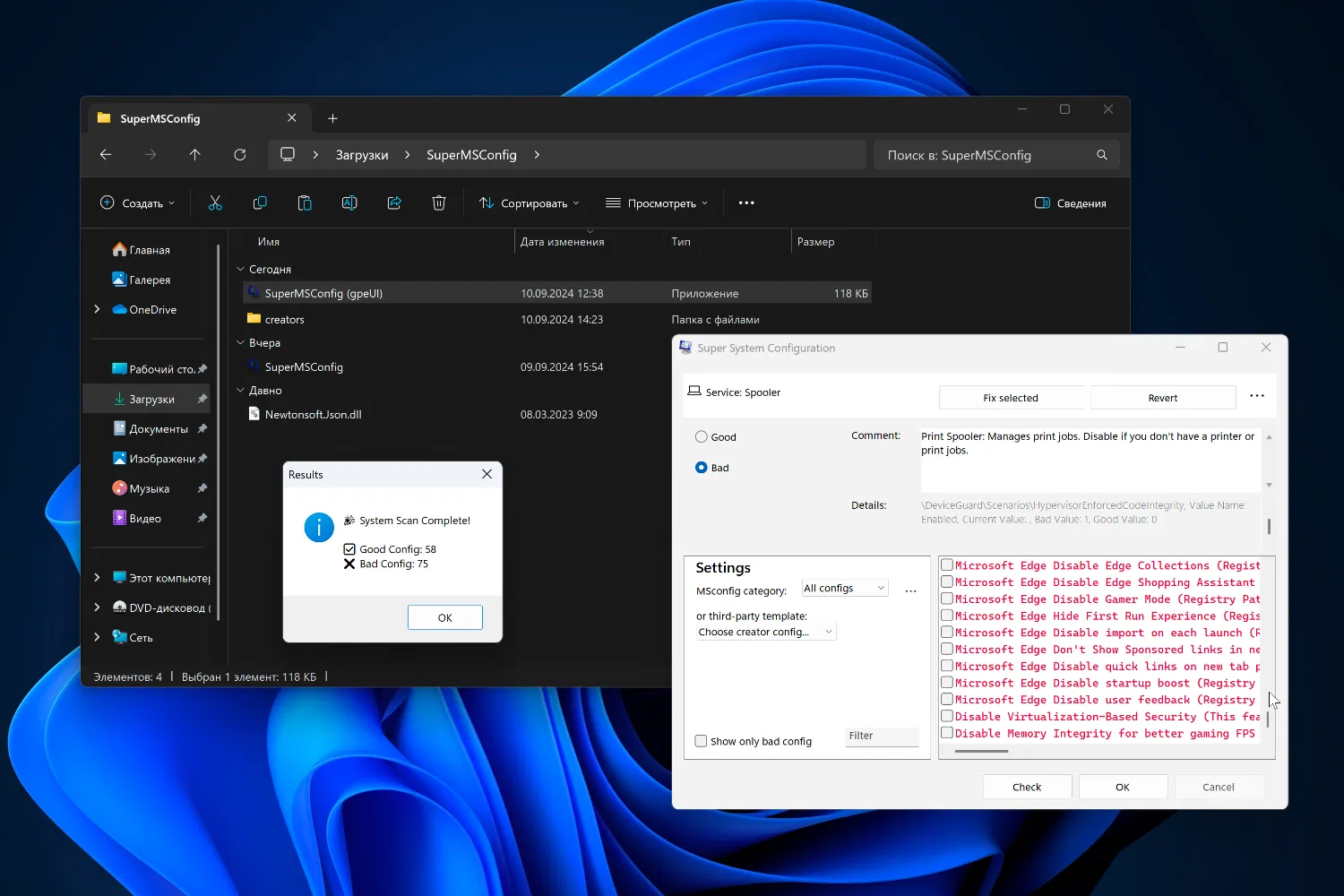The image size is (1344, 896).
Task: Click OK in the Results dialog
Action: tap(444, 617)
